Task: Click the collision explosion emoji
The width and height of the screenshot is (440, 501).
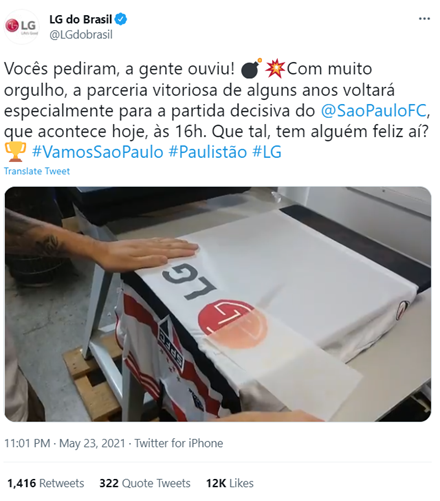Action: click(x=275, y=69)
